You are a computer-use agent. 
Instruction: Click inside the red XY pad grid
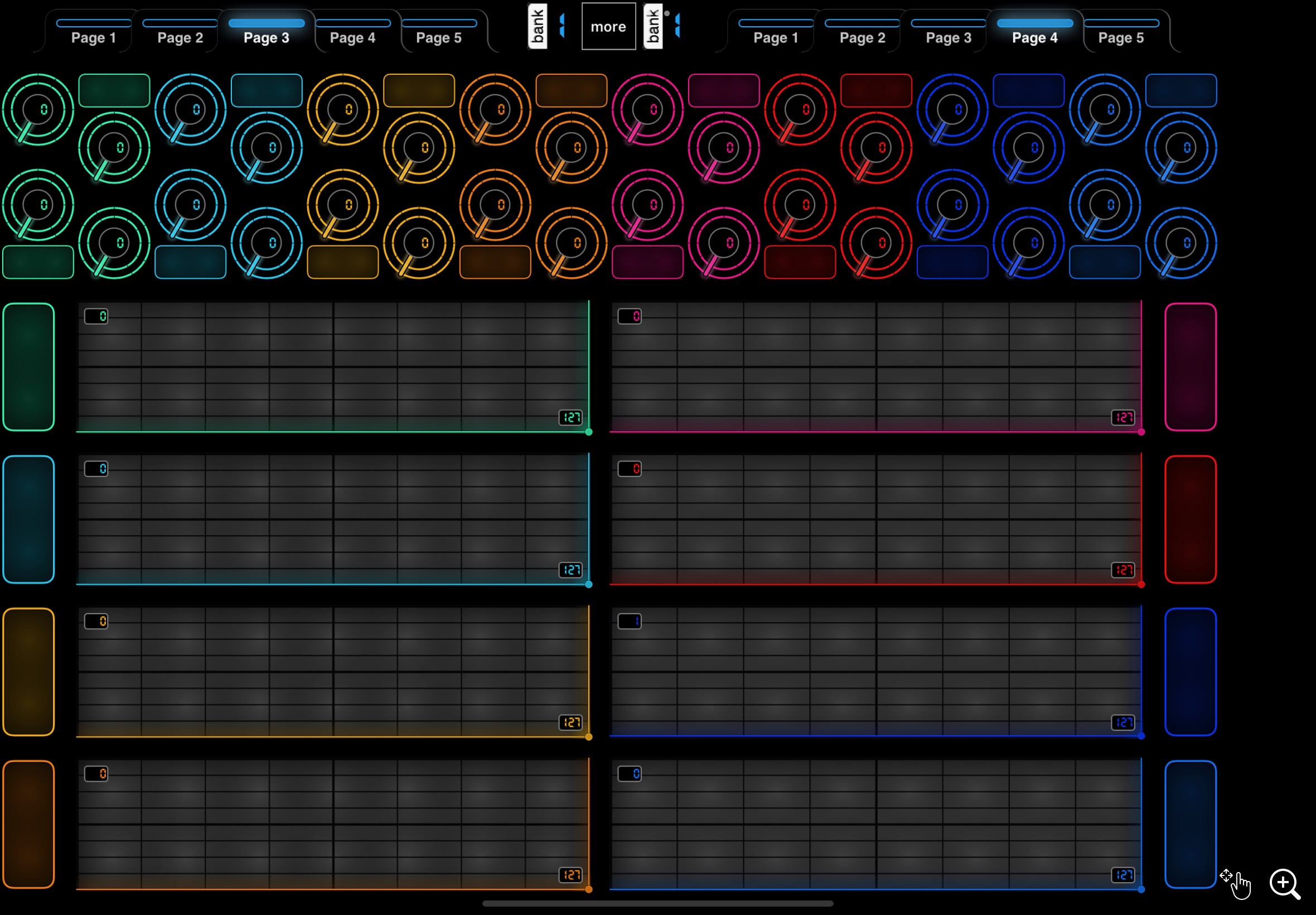pos(875,519)
